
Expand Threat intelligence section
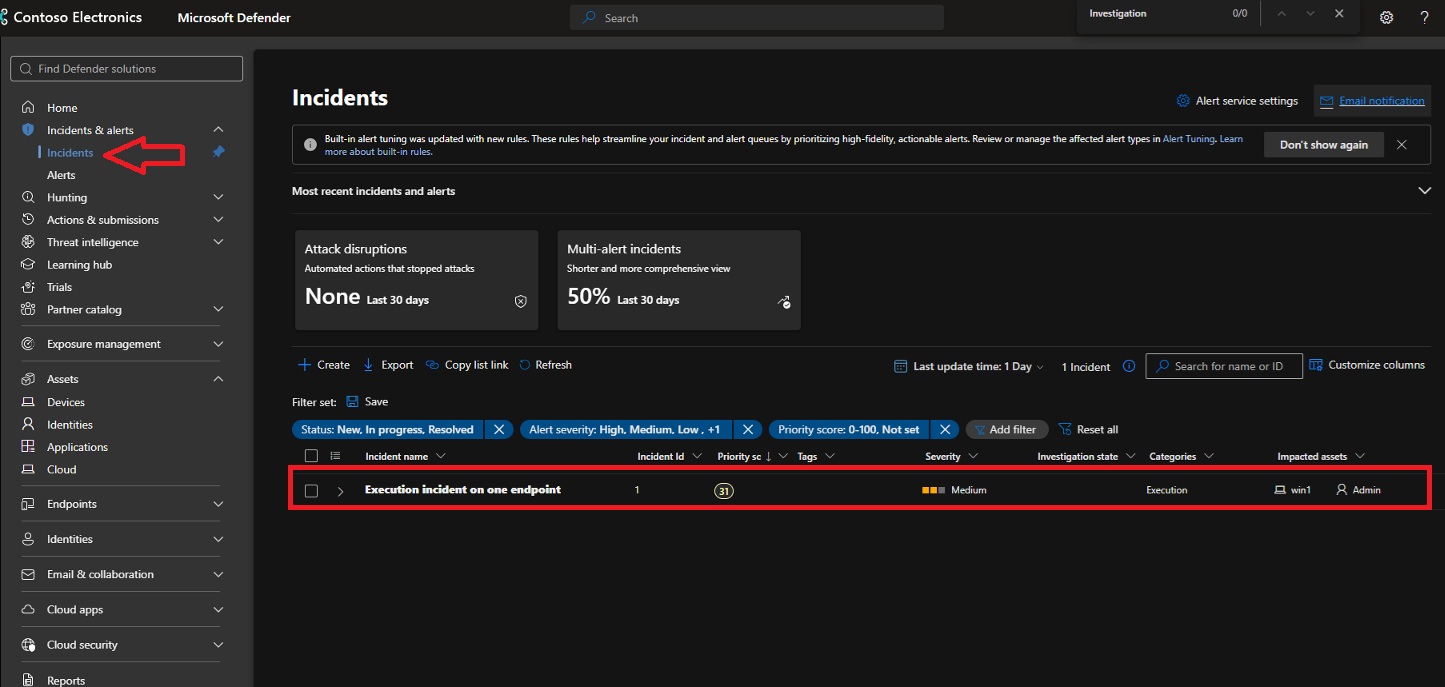(x=219, y=242)
